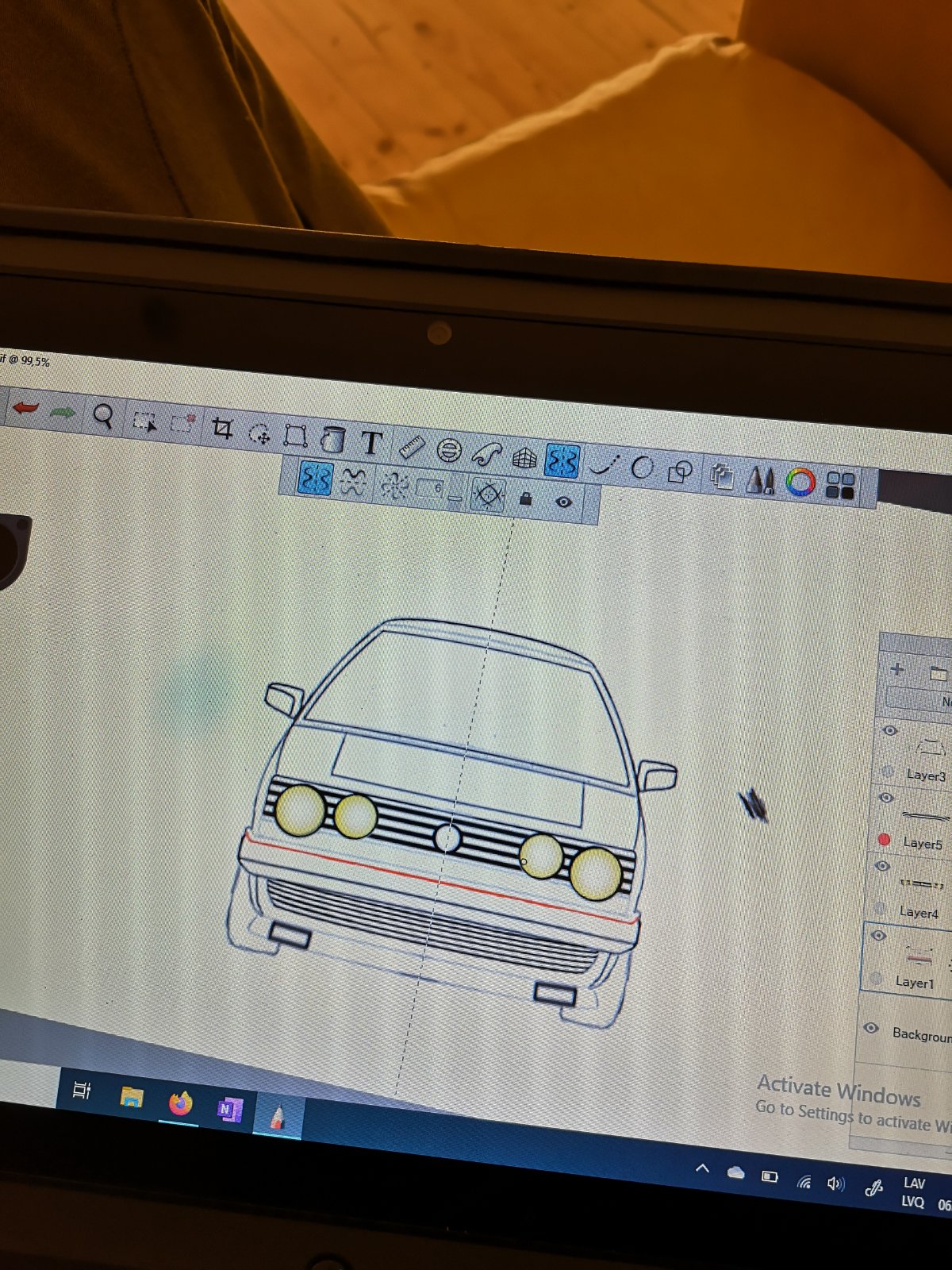952x1270 pixels.
Task: Hide the Background layer via eye icon
Action: point(871,1028)
